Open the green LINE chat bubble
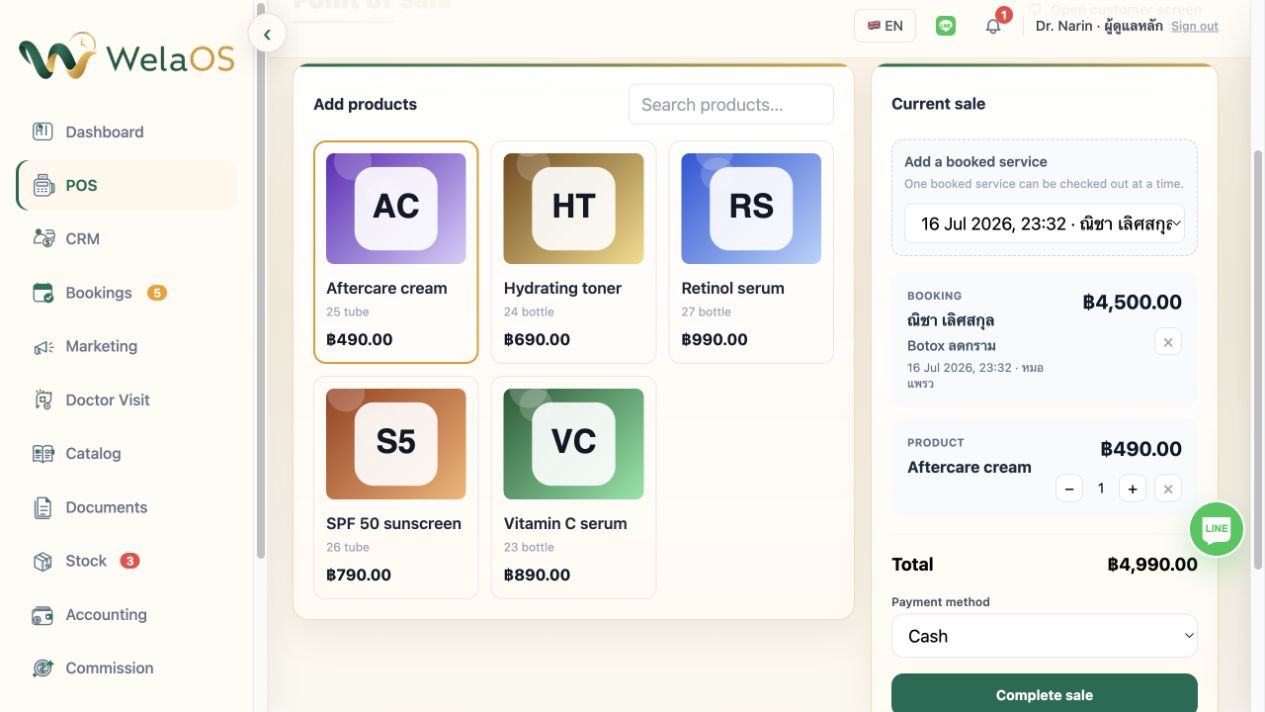The height and width of the screenshot is (712, 1265). tap(1216, 529)
